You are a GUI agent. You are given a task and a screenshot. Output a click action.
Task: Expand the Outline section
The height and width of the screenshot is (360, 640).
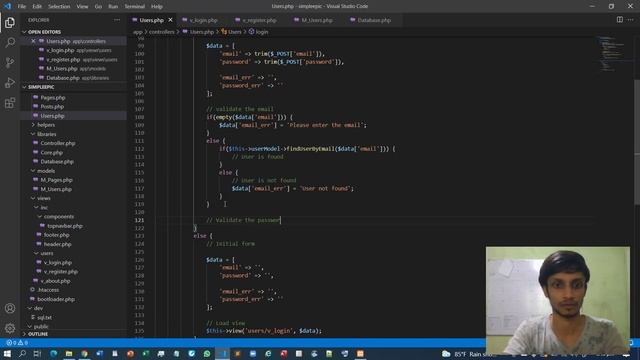pos(38,334)
